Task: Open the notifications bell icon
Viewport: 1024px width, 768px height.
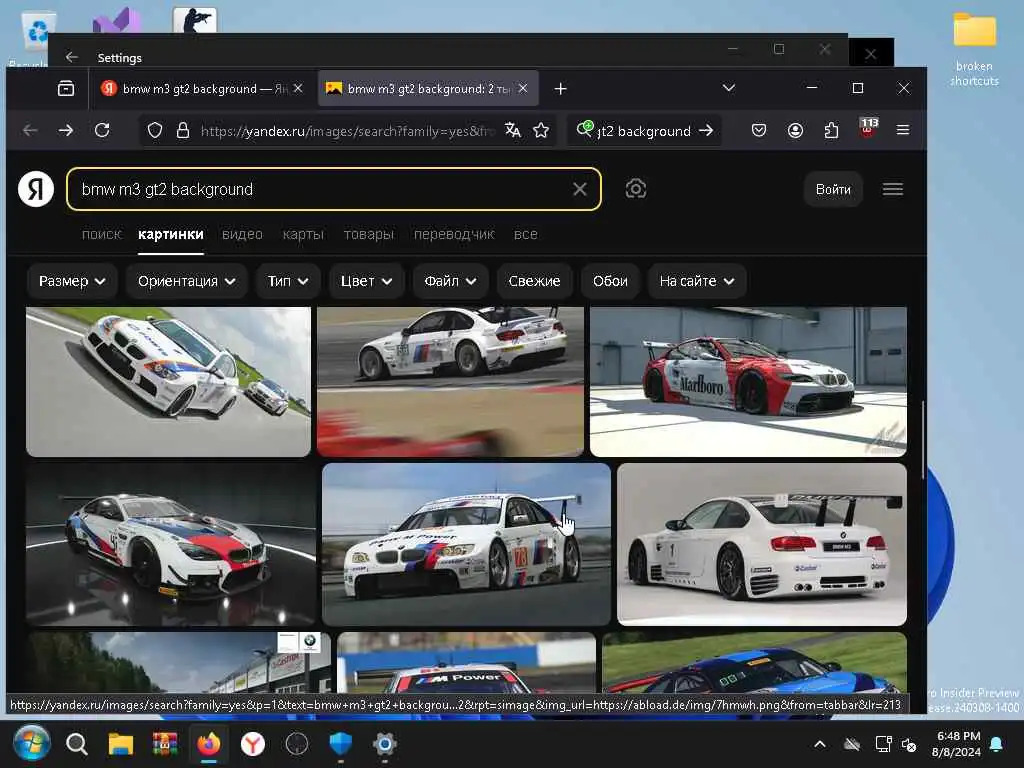Action: tap(997, 744)
